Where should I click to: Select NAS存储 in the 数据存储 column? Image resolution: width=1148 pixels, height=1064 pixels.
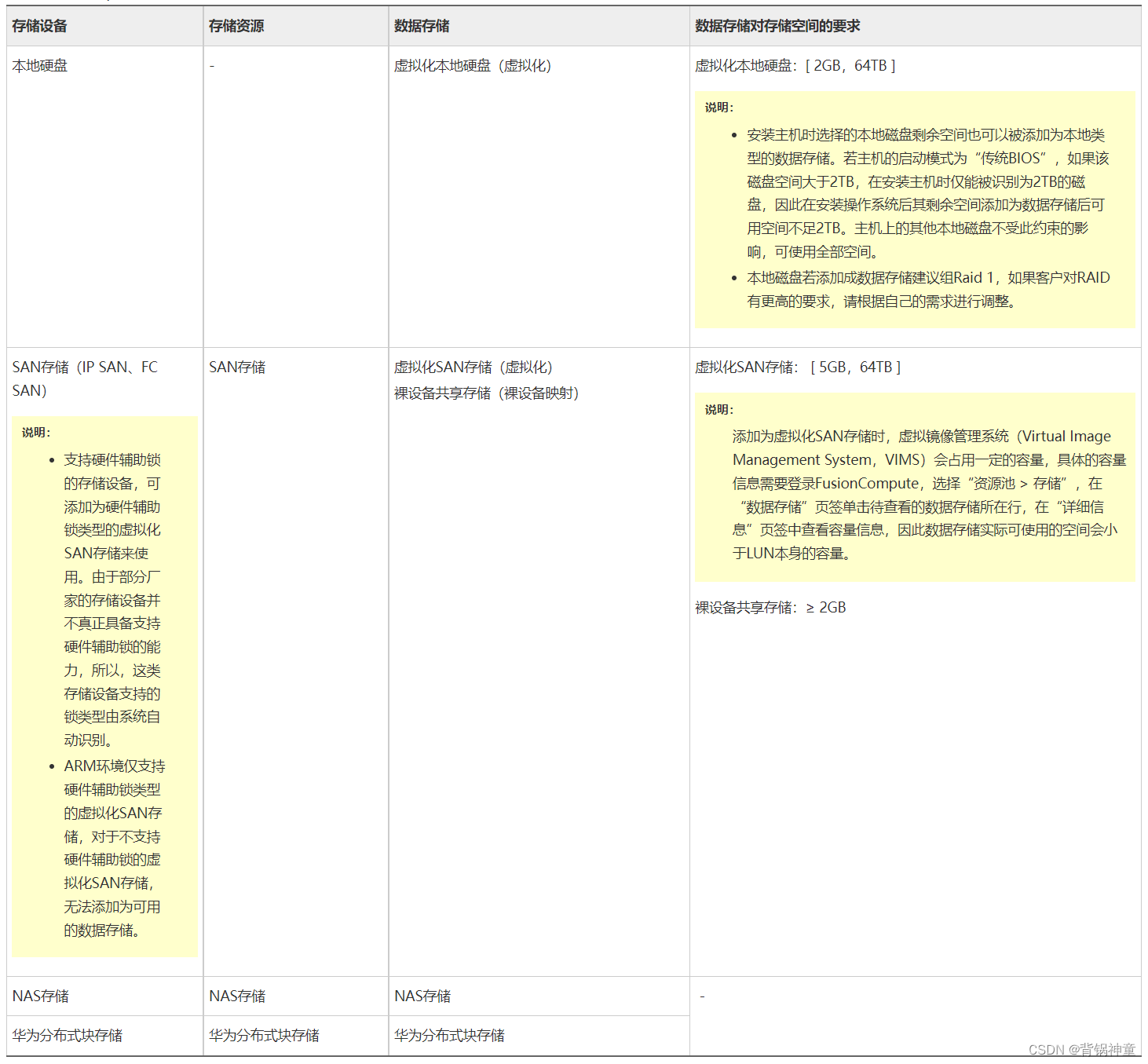click(422, 996)
